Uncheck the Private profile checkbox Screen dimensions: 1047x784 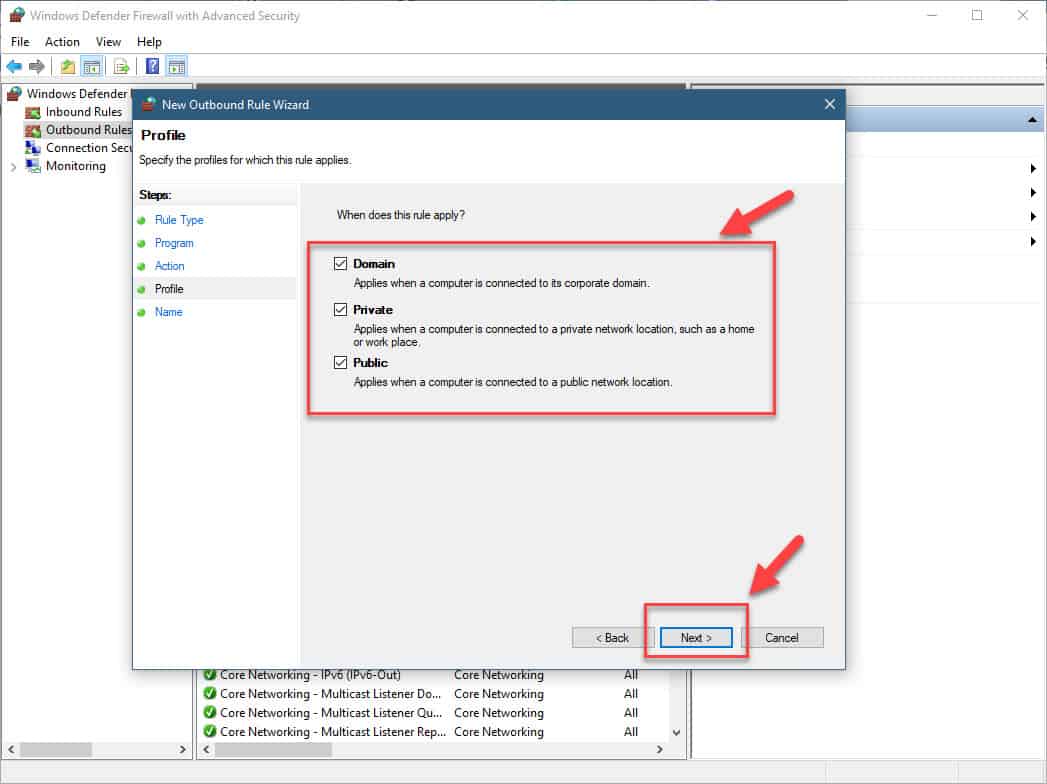(x=341, y=309)
